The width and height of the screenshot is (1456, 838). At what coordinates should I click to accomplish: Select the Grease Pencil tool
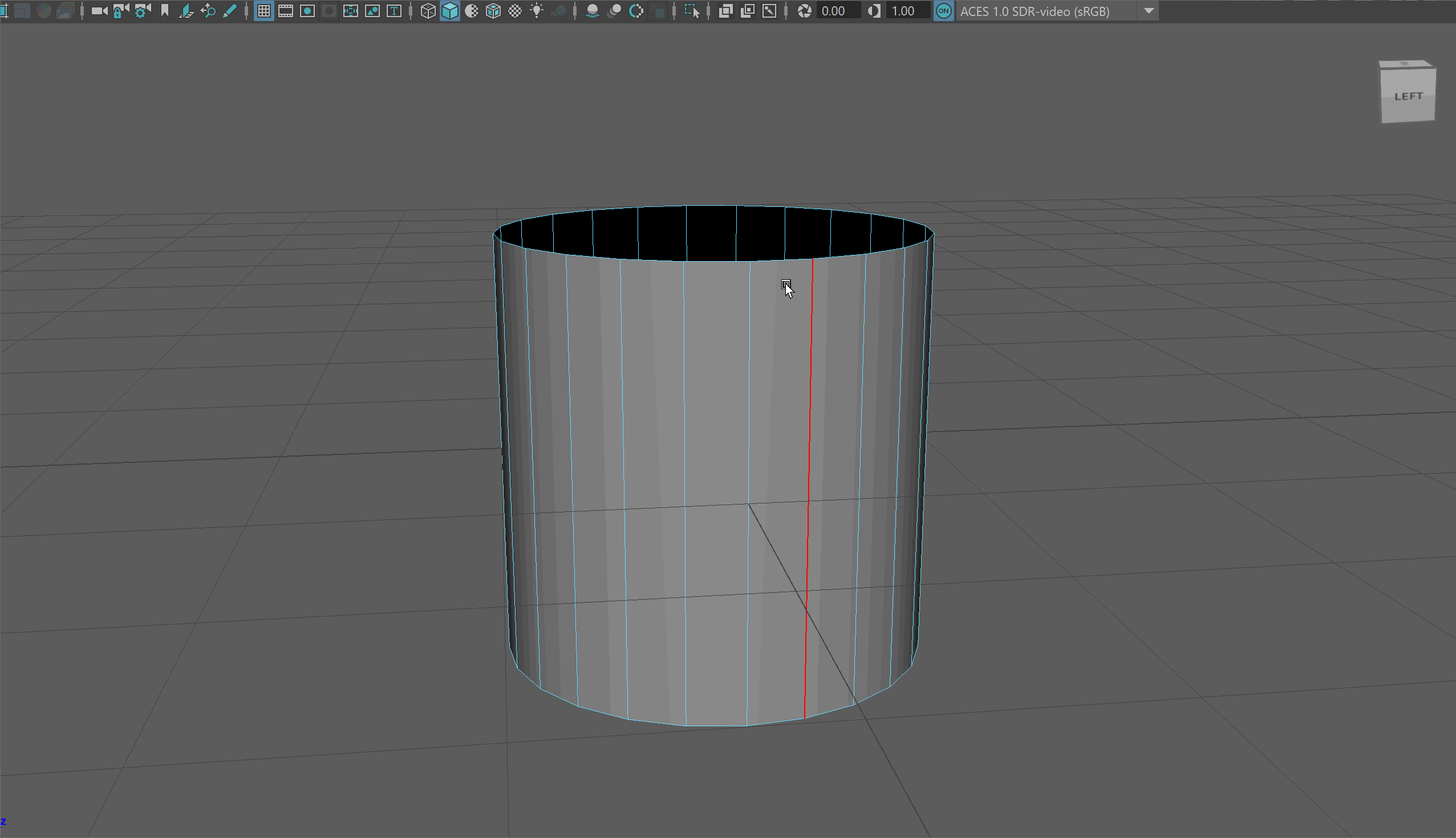[x=230, y=11]
